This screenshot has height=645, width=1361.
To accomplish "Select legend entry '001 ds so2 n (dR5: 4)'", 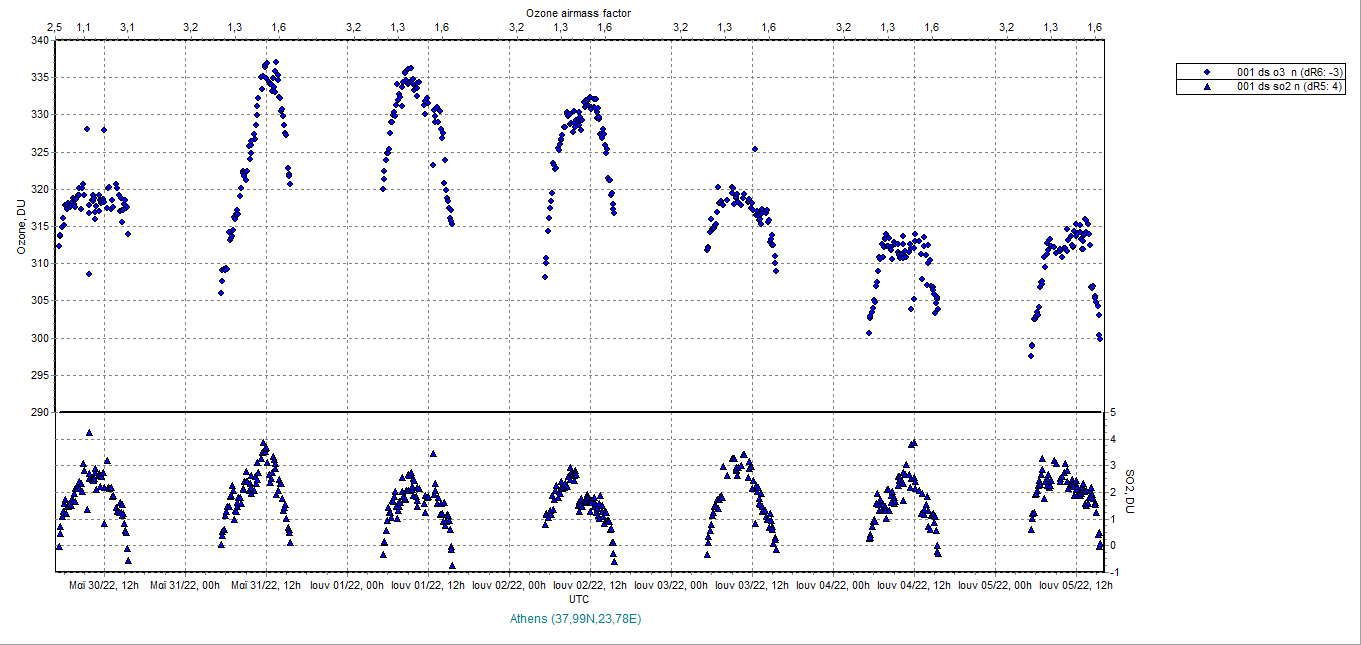I will pyautogui.click(x=1290, y=87).
